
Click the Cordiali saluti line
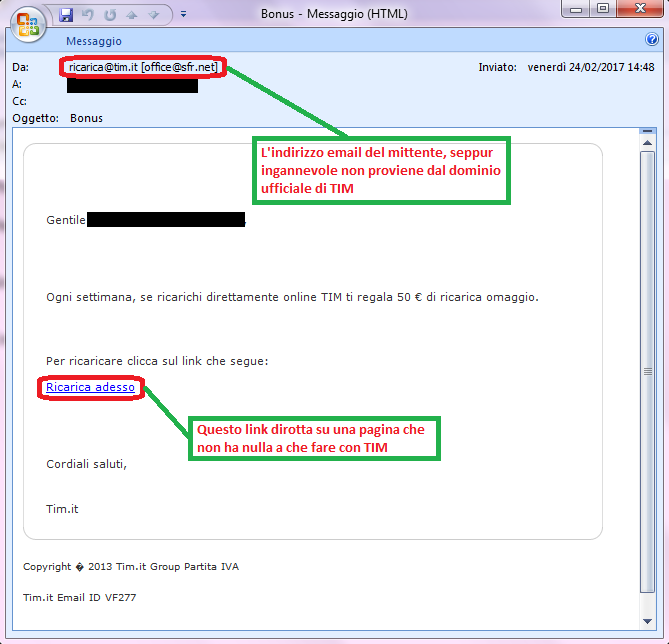pos(87,464)
